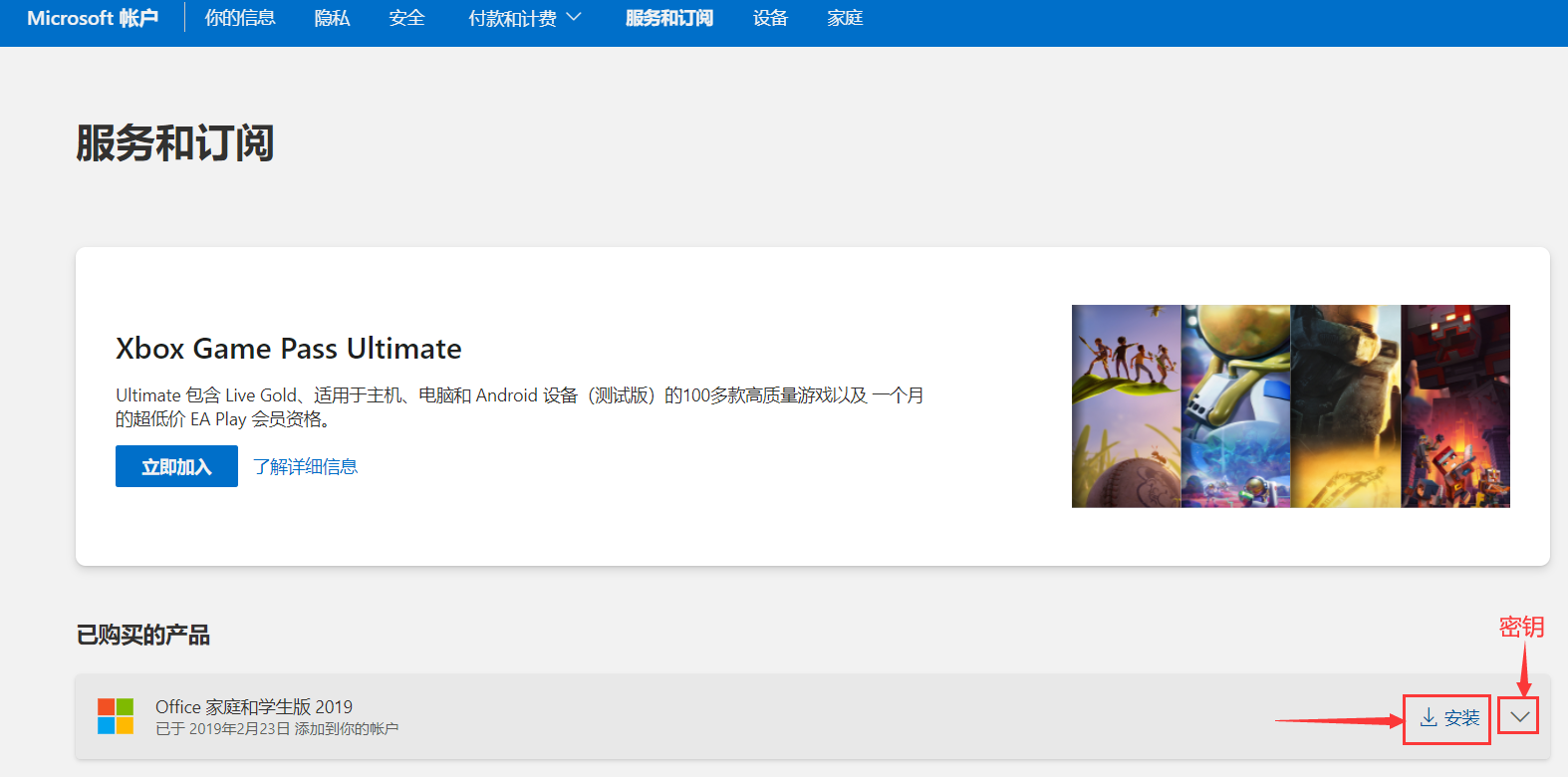The image size is (1568, 777).
Task: Expand the 付款和计费 dropdown menu
Action: click(x=524, y=18)
